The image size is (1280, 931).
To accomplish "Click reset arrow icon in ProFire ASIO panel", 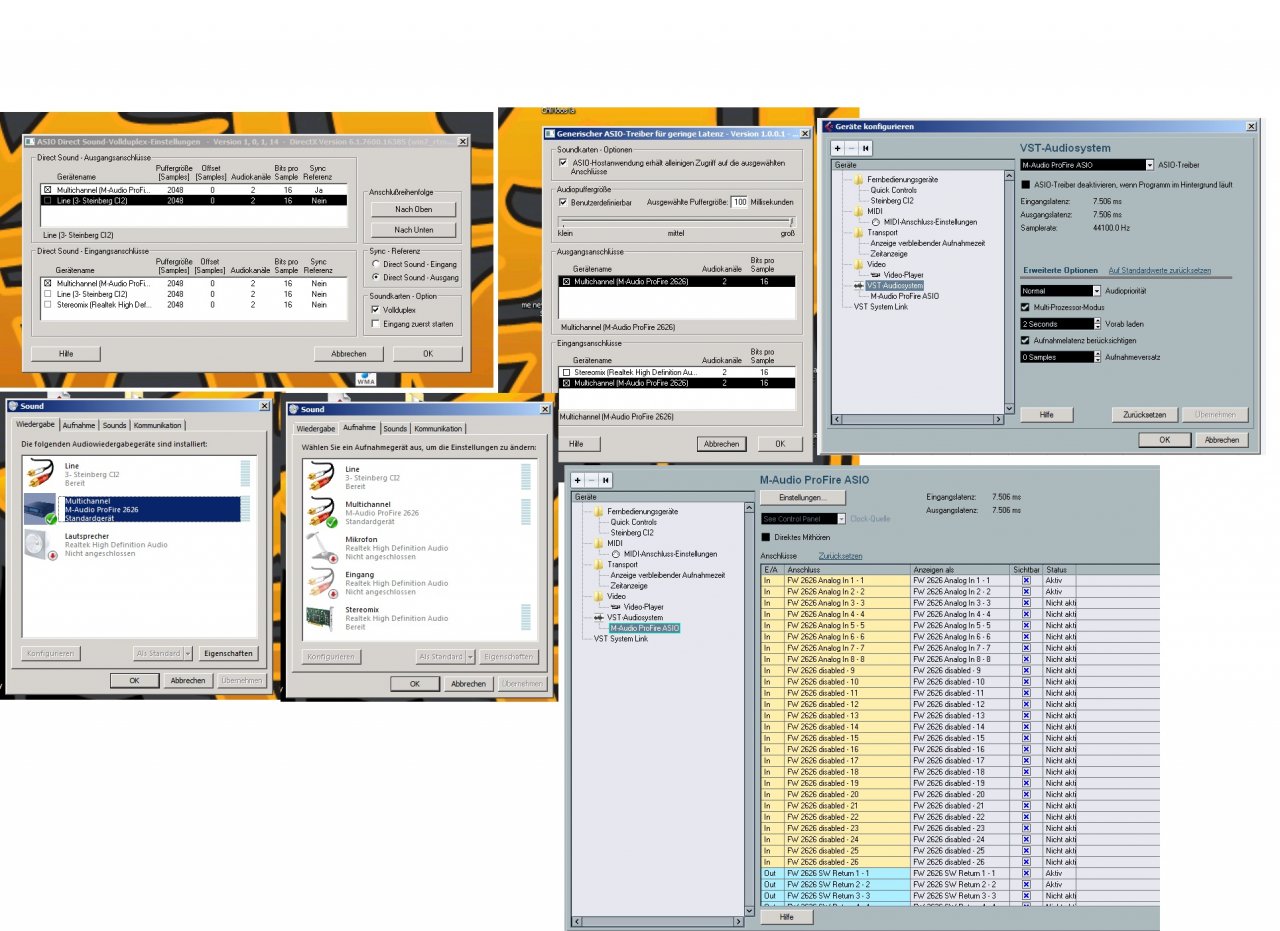I will pos(606,480).
